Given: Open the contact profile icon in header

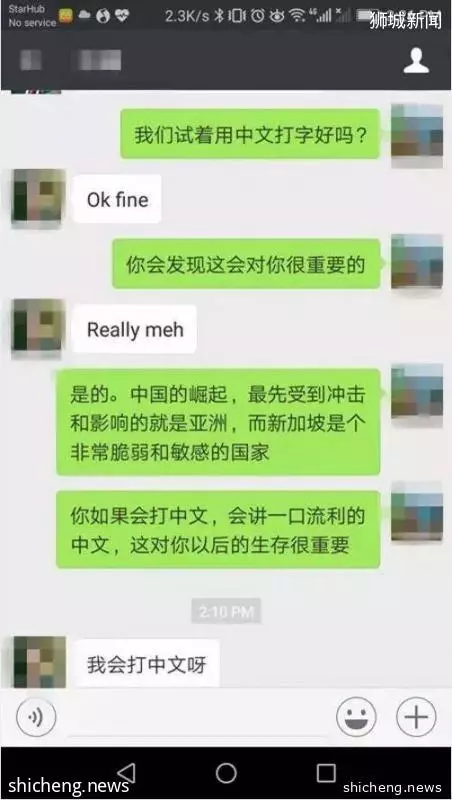Looking at the screenshot, I should pyautogui.click(x=416, y=61).
